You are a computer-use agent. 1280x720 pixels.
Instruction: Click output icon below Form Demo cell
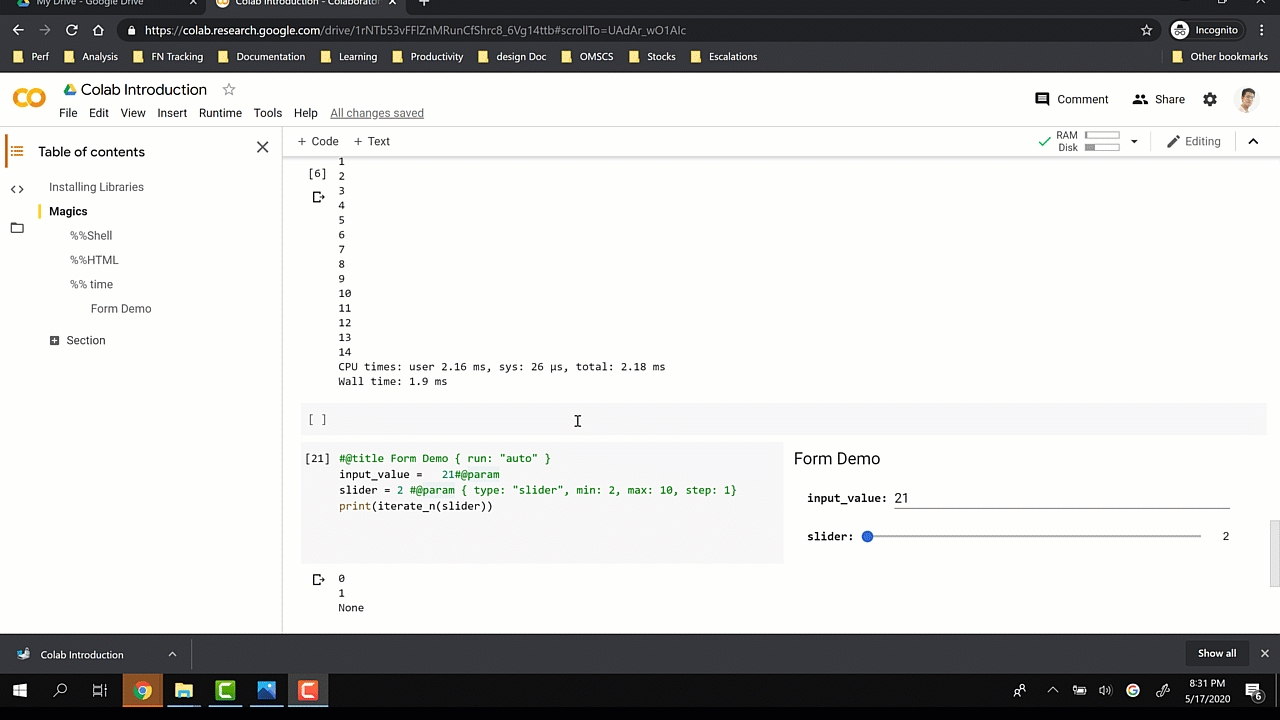click(318, 579)
